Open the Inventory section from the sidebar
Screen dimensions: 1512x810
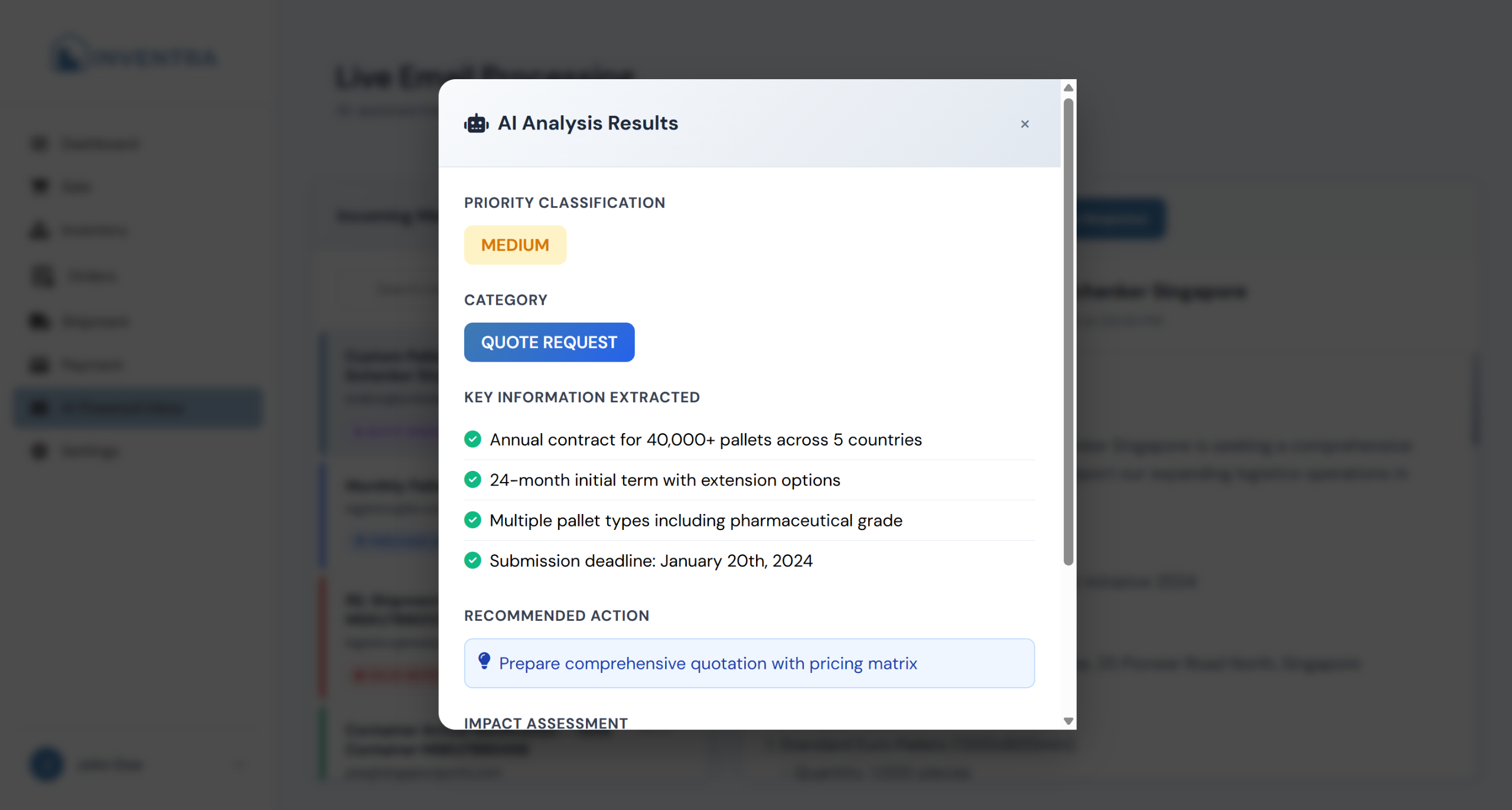coord(38,230)
